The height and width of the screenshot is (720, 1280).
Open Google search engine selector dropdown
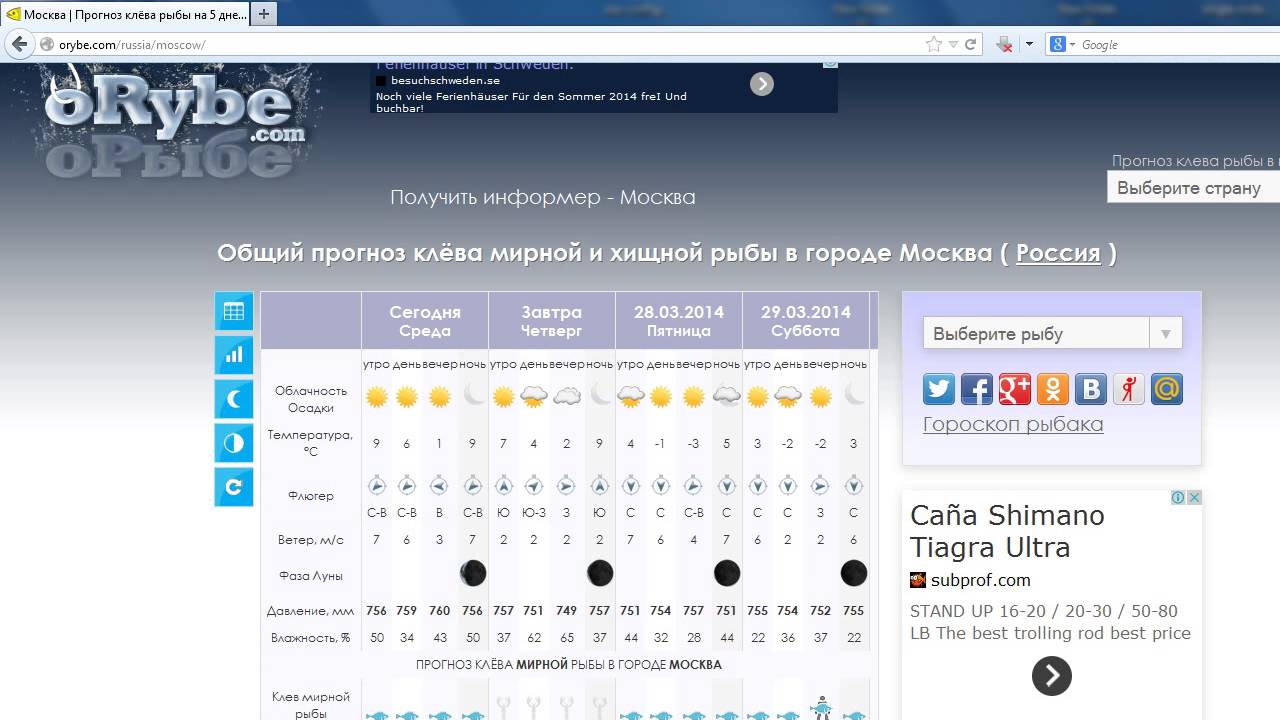click(x=1062, y=44)
